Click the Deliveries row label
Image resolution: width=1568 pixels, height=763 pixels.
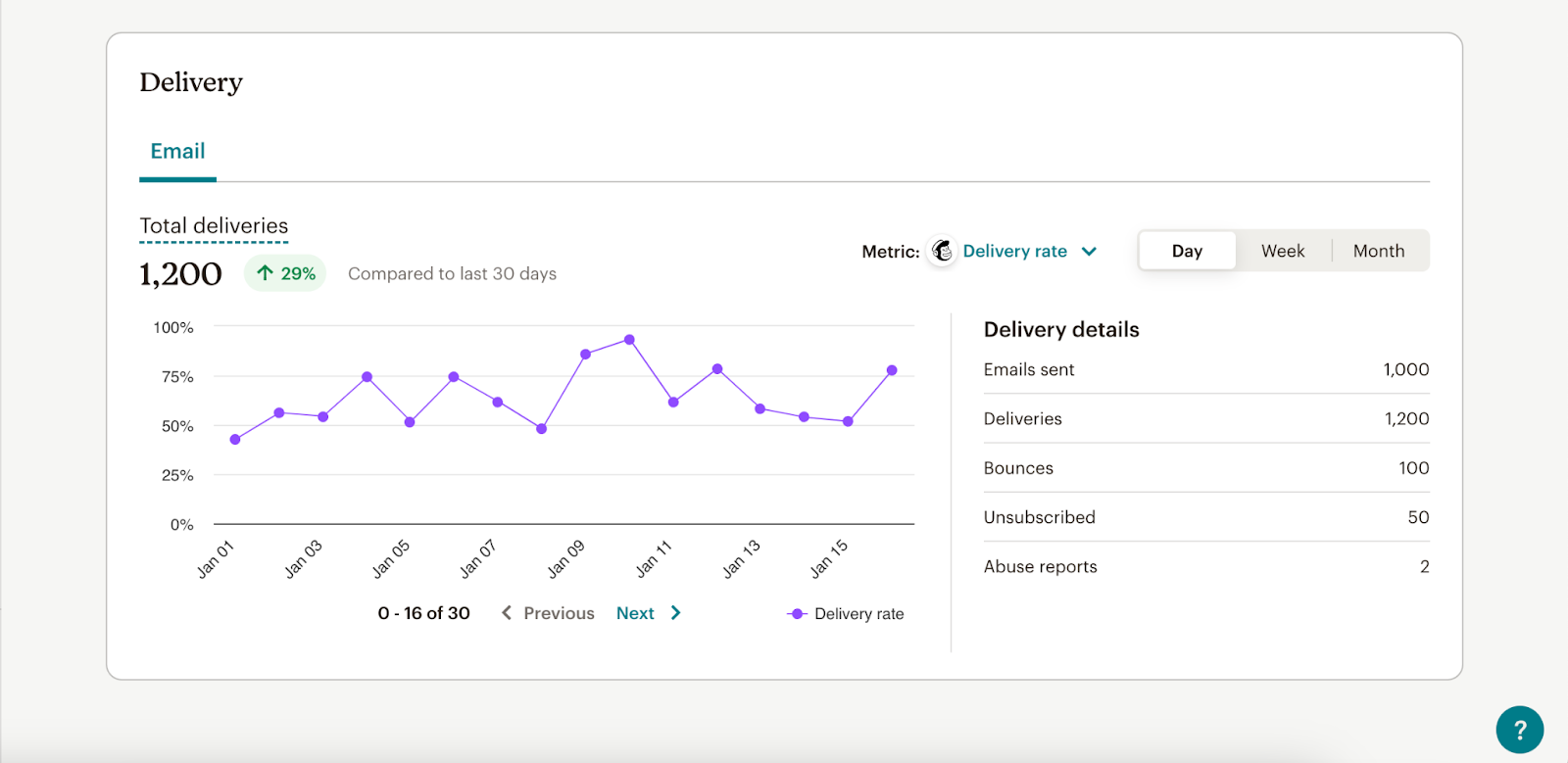[x=1023, y=419]
